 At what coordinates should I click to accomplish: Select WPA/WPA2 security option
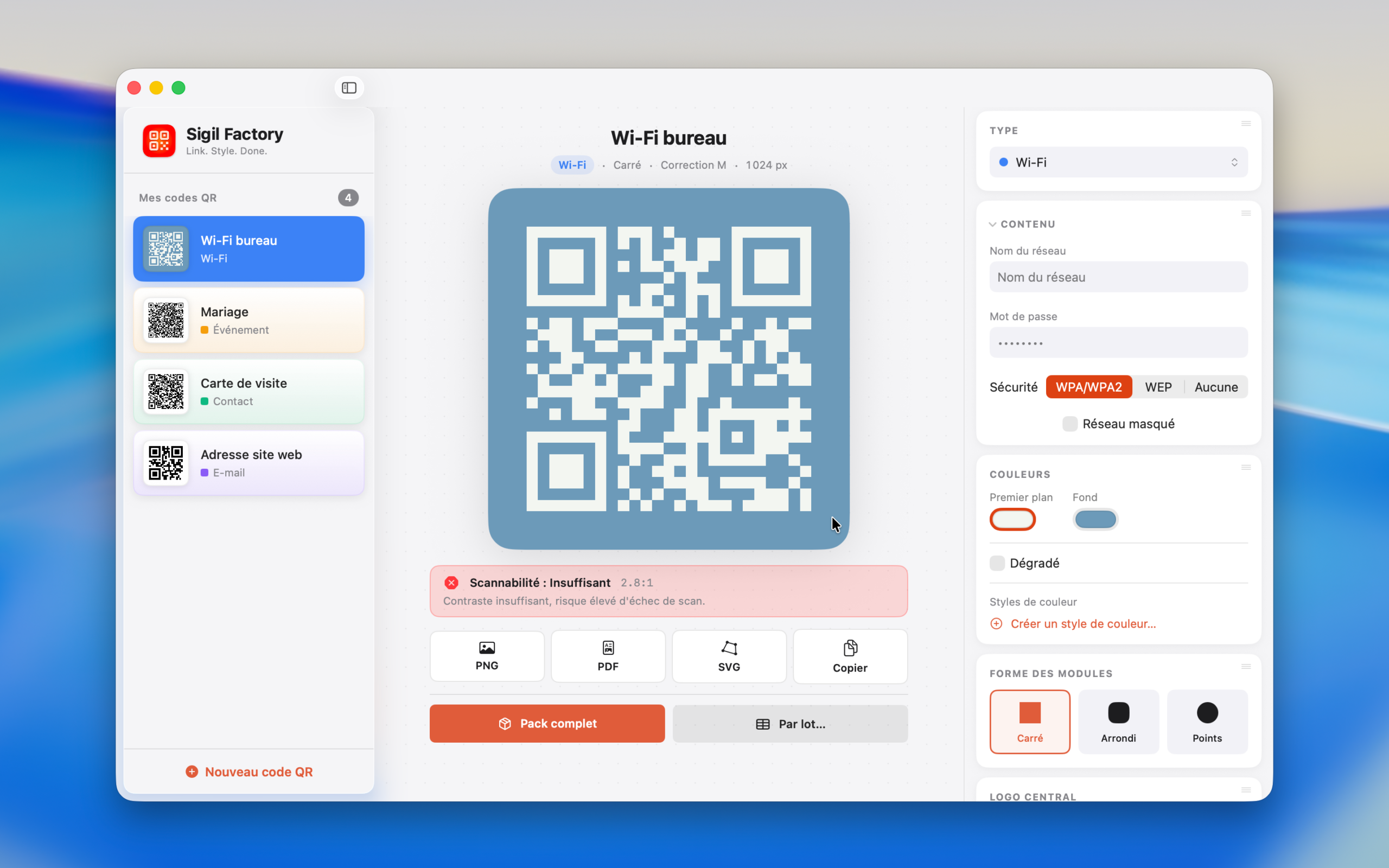(1089, 387)
